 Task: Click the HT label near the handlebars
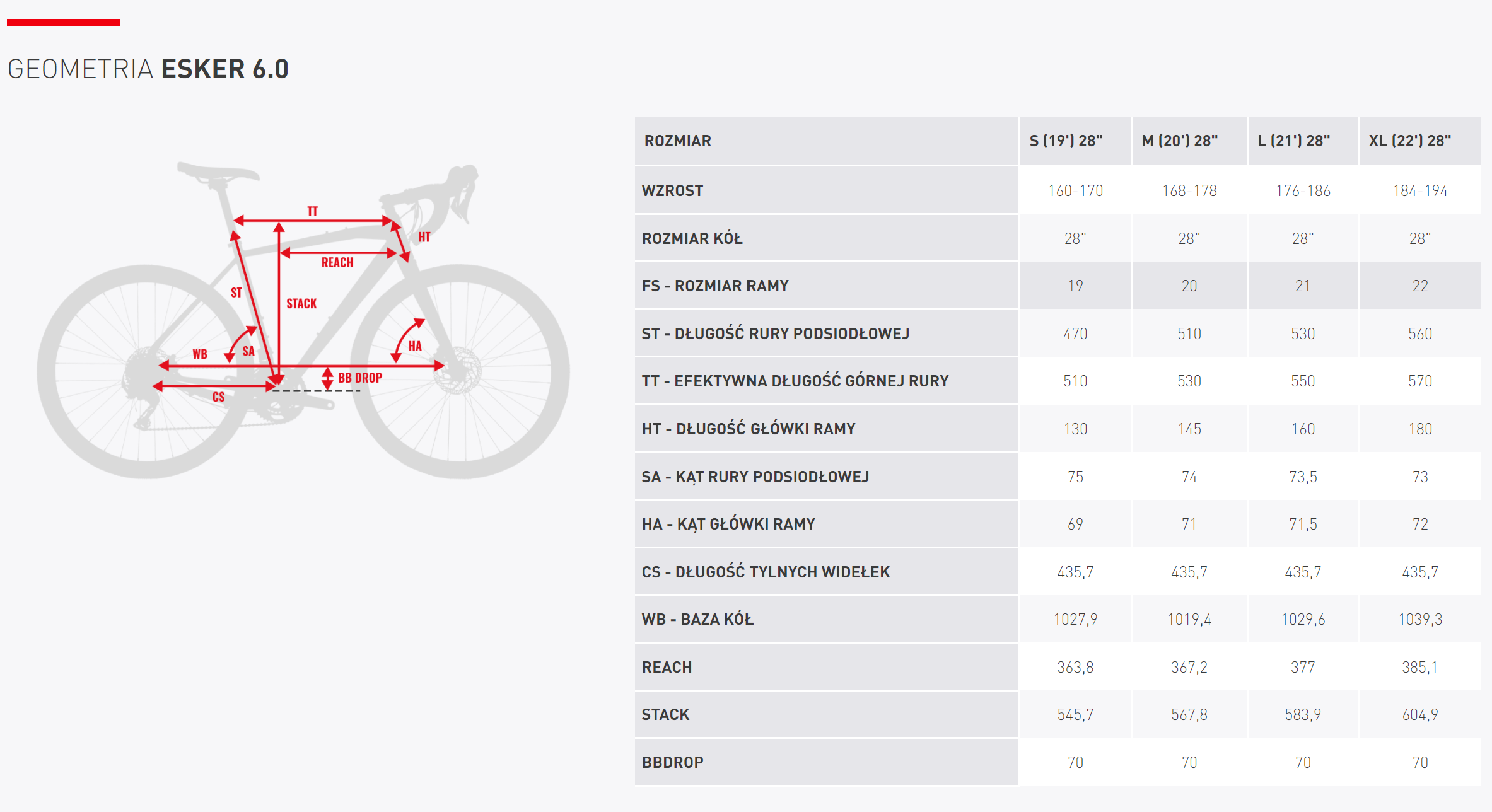(424, 237)
